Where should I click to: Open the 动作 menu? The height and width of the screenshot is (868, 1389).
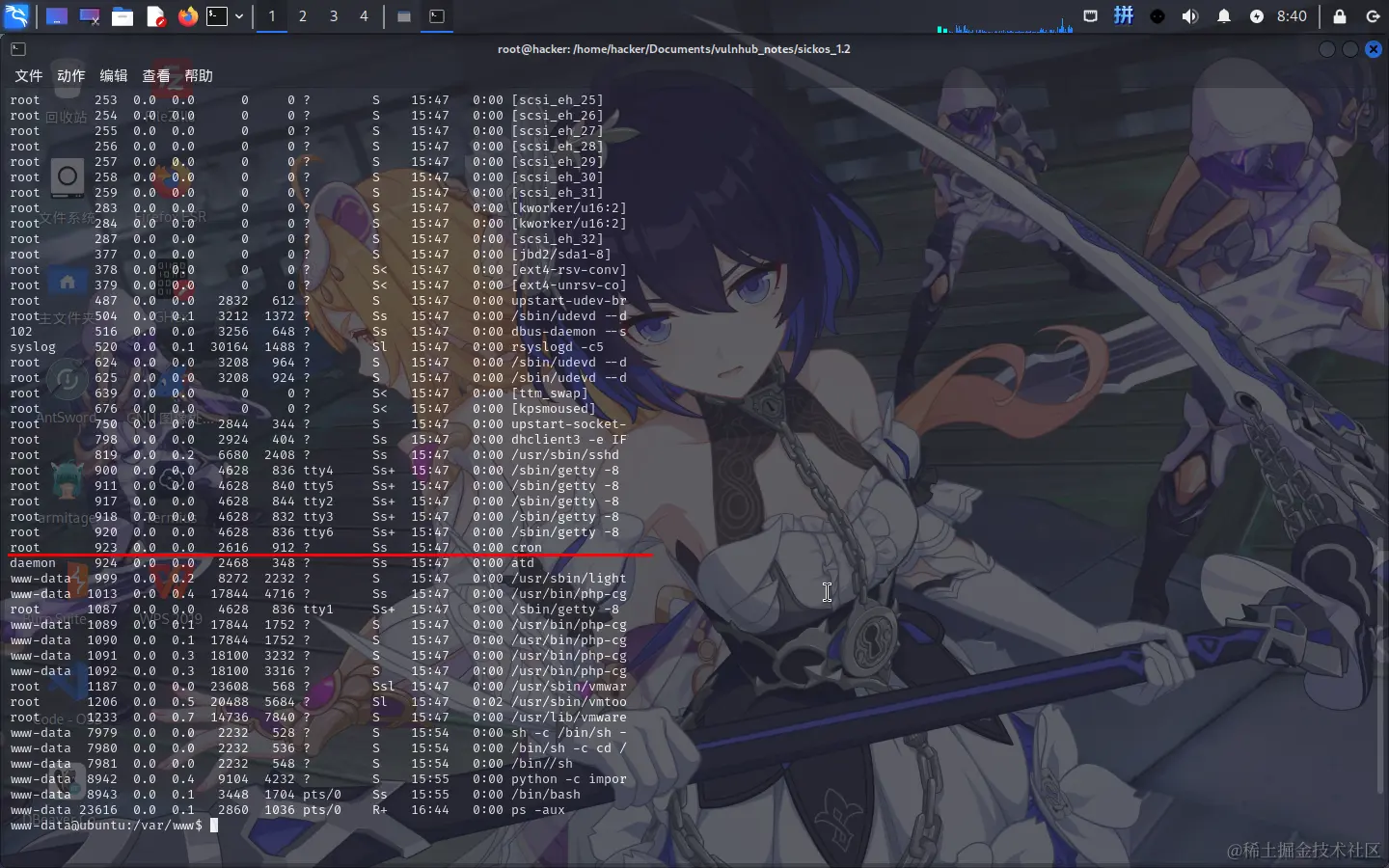tap(71, 75)
